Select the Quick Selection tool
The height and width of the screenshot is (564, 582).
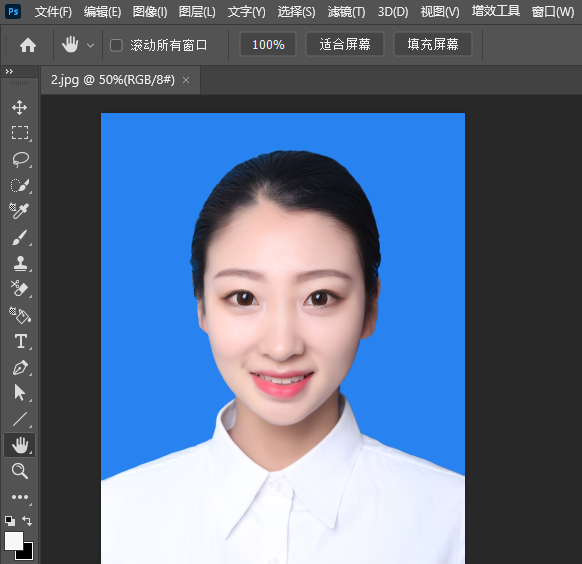(20, 185)
